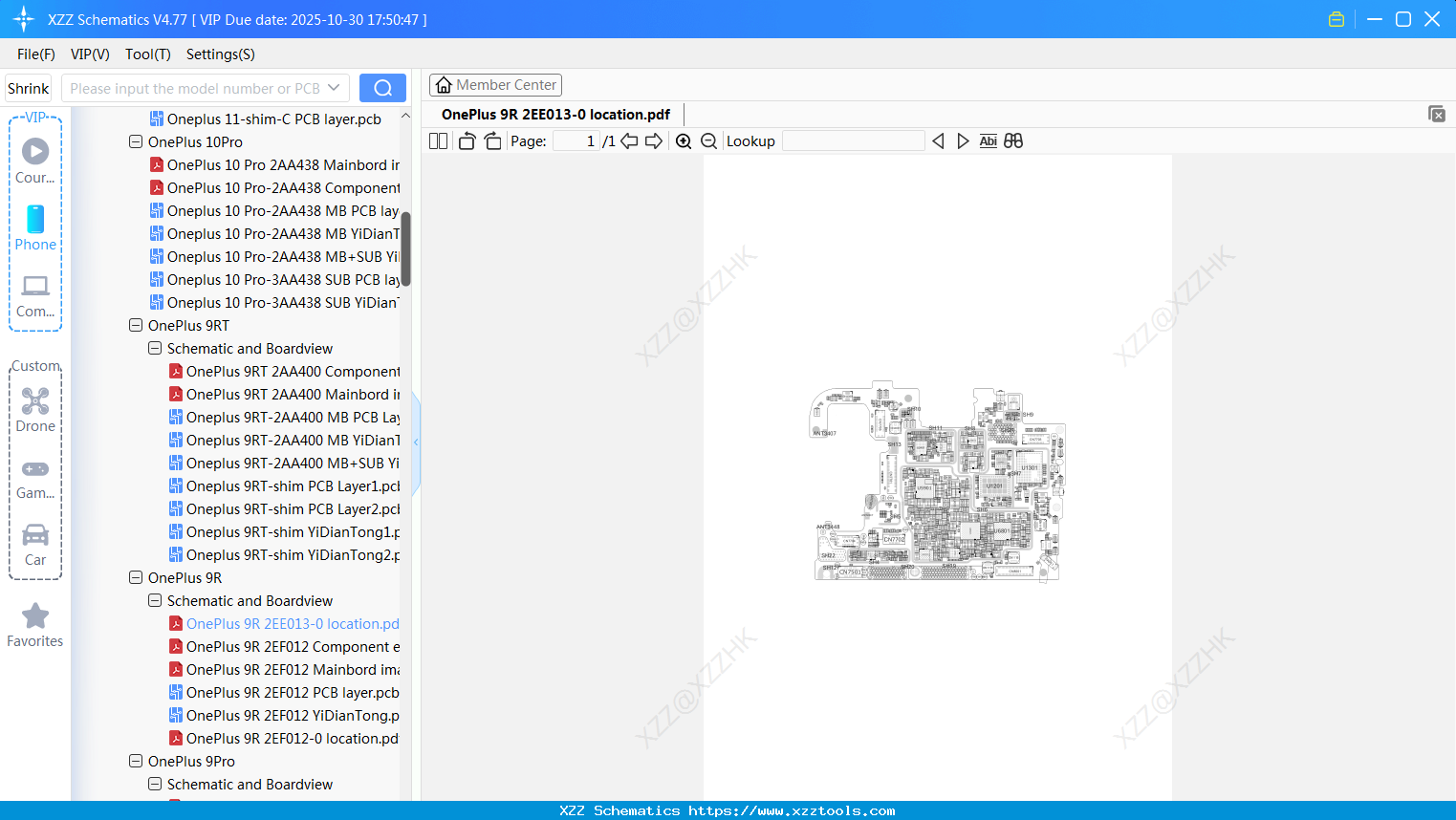
Task: Open search with the binoculars icon
Action: point(1013,140)
